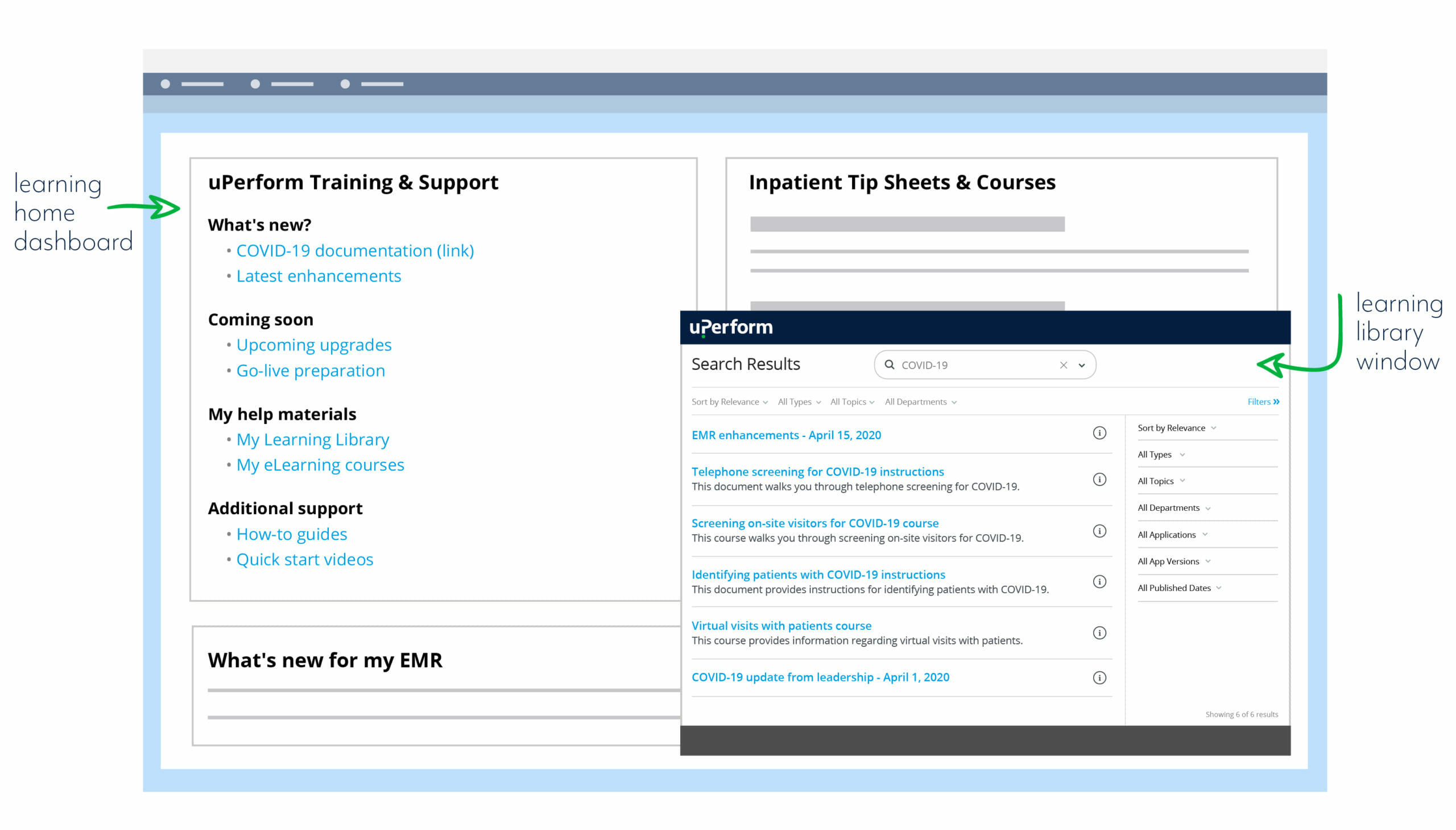Expand All Applications filter in side panel
Image resolution: width=1456 pixels, height=830 pixels.
(1173, 535)
